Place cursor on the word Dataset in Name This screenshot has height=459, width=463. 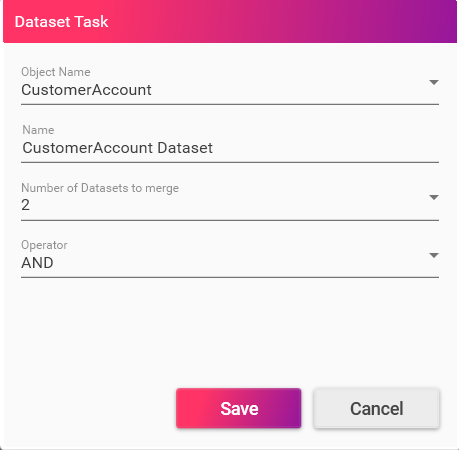coord(185,148)
